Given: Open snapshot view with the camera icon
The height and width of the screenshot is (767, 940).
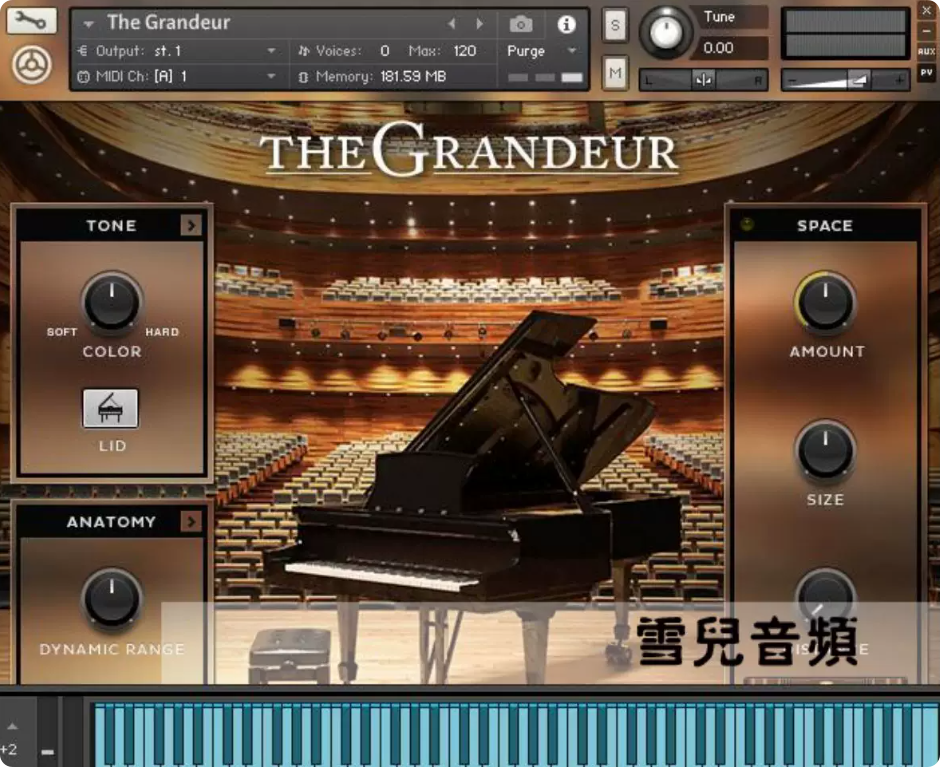Looking at the screenshot, I should (520, 24).
